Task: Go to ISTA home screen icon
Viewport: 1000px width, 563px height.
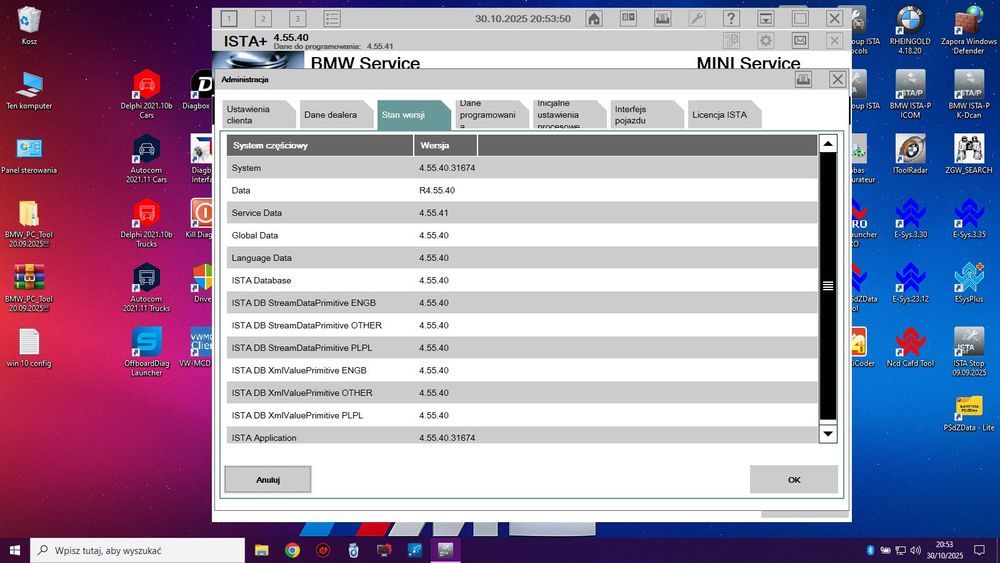Action: pos(594,18)
